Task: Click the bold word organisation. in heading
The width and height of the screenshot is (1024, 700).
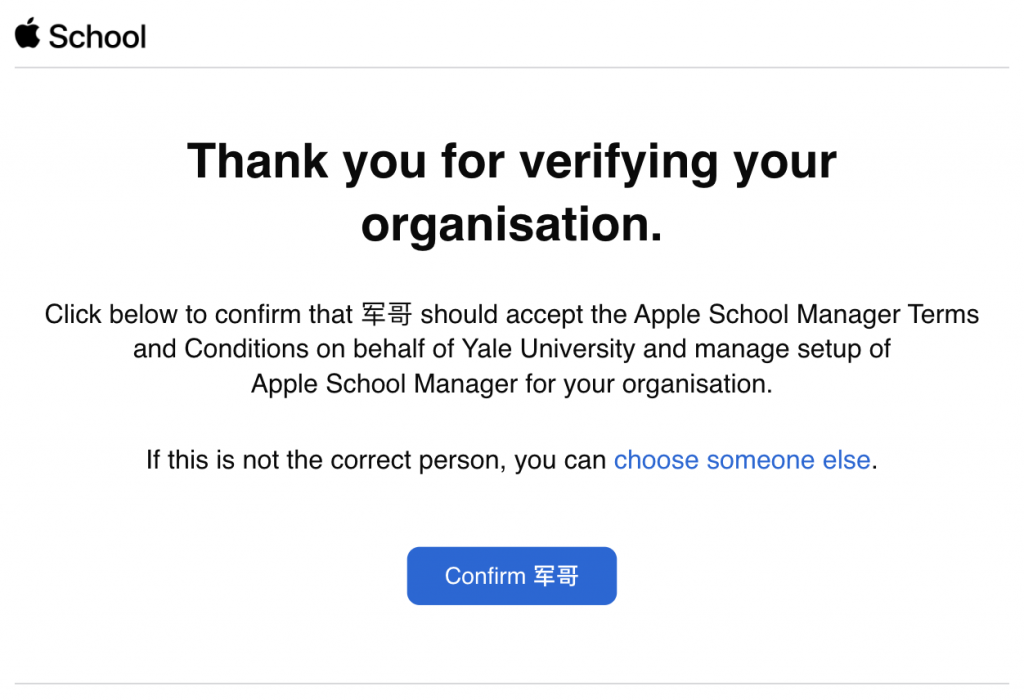Action: coord(511,224)
